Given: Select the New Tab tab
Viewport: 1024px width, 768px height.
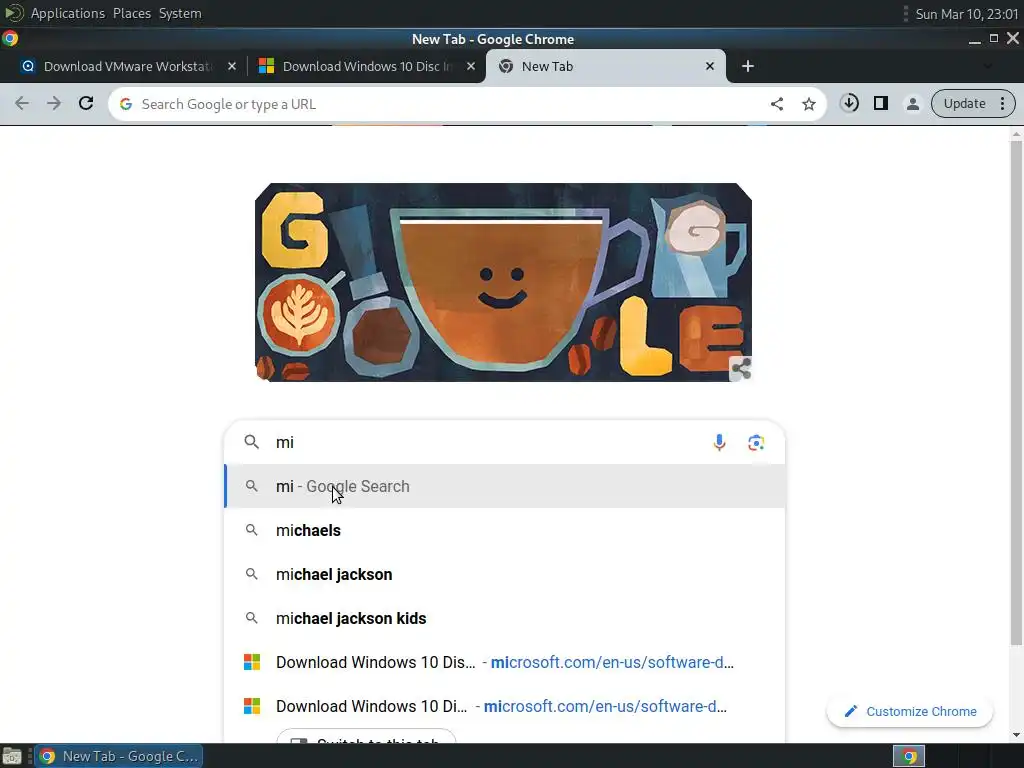Looking at the screenshot, I should point(605,66).
